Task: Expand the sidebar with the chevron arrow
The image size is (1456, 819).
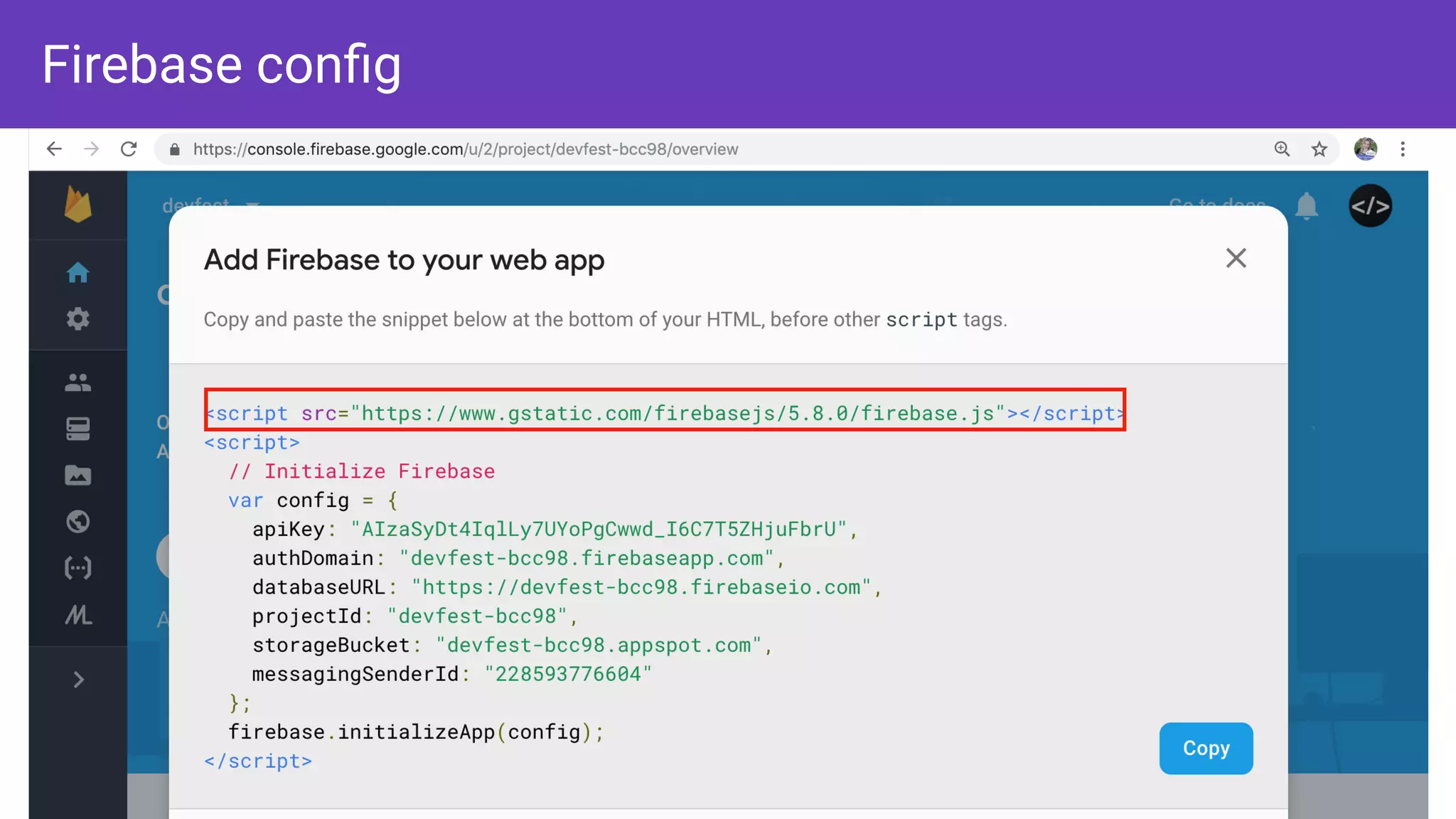Action: [x=79, y=680]
